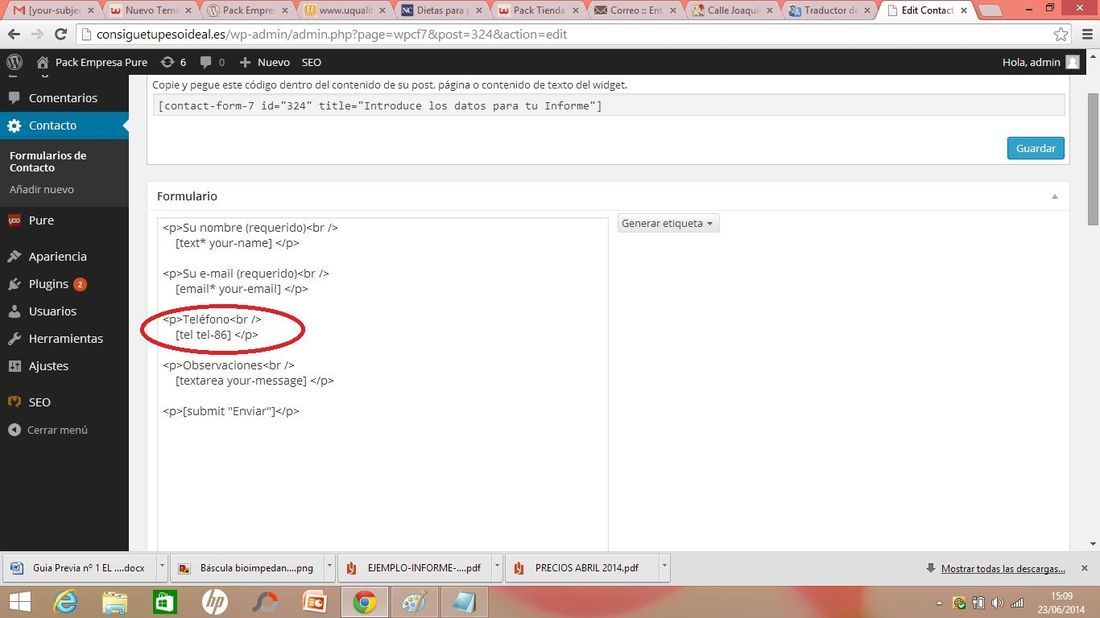The width and height of the screenshot is (1100, 618).
Task: Open Herramientas in the sidebar
Action: pos(64,339)
